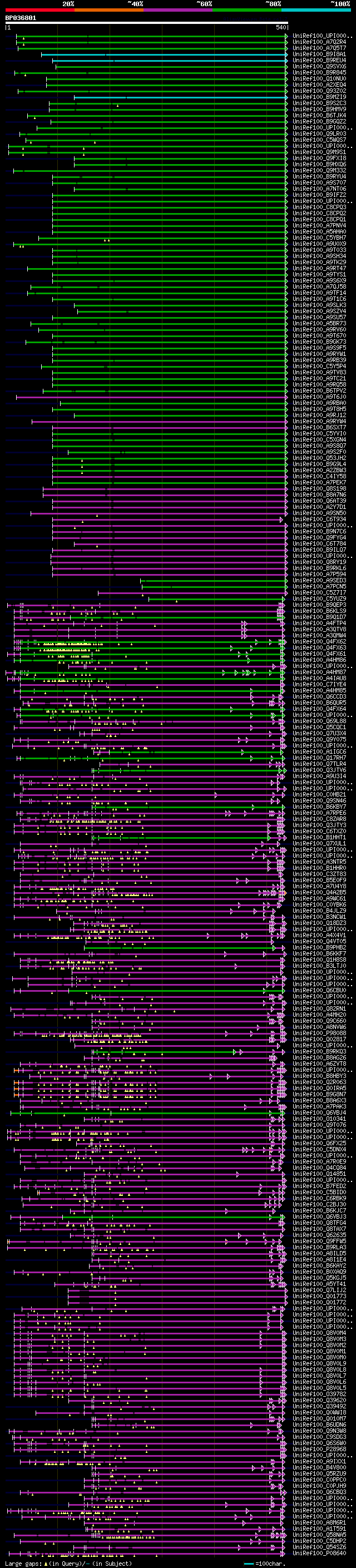Select the UniRef100_A2XEQ4 entry

(x=319, y=85)
